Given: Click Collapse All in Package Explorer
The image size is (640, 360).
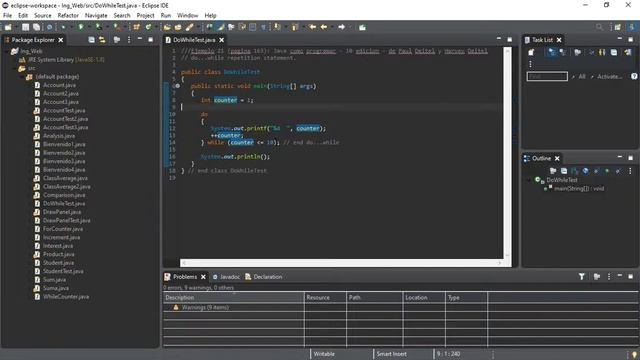Looking at the screenshot, I should tap(91, 40).
